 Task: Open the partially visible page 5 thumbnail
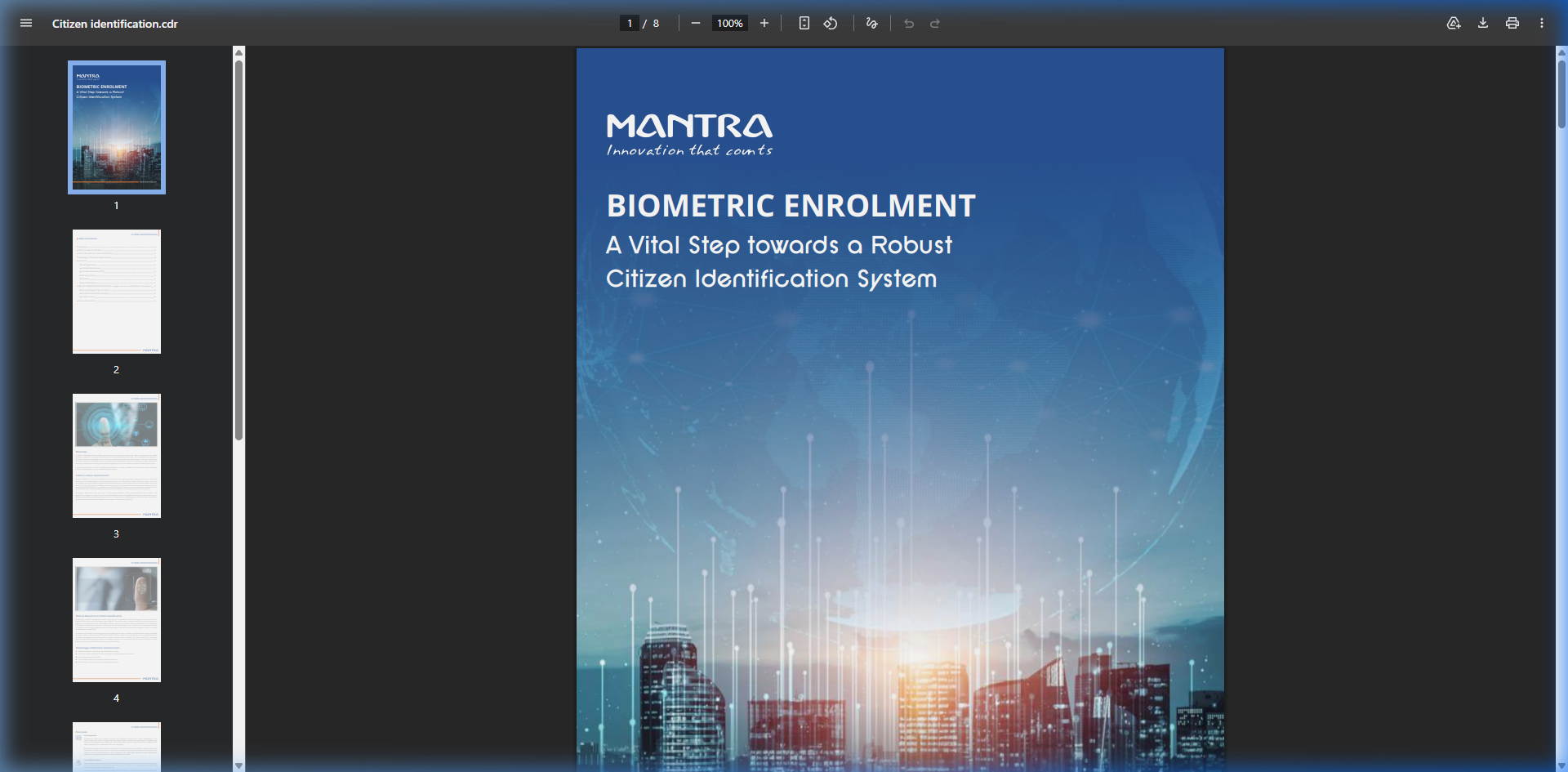(117, 747)
